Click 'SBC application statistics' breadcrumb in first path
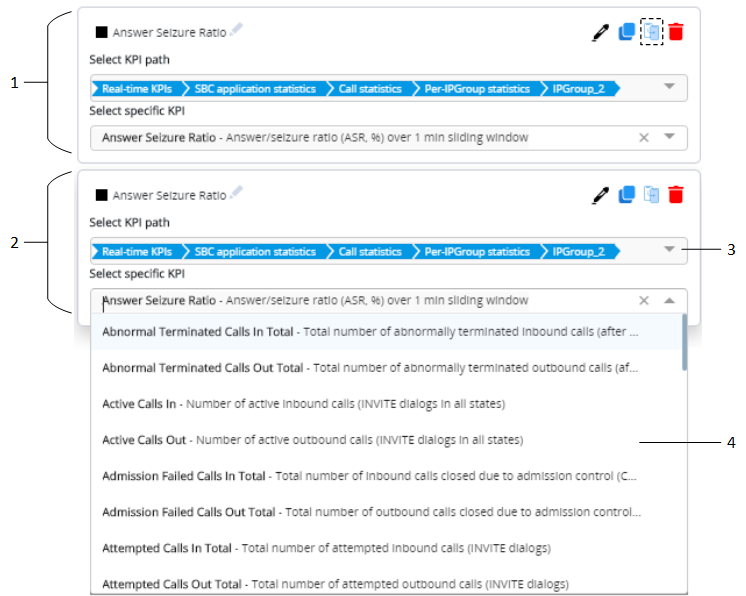 [254, 89]
